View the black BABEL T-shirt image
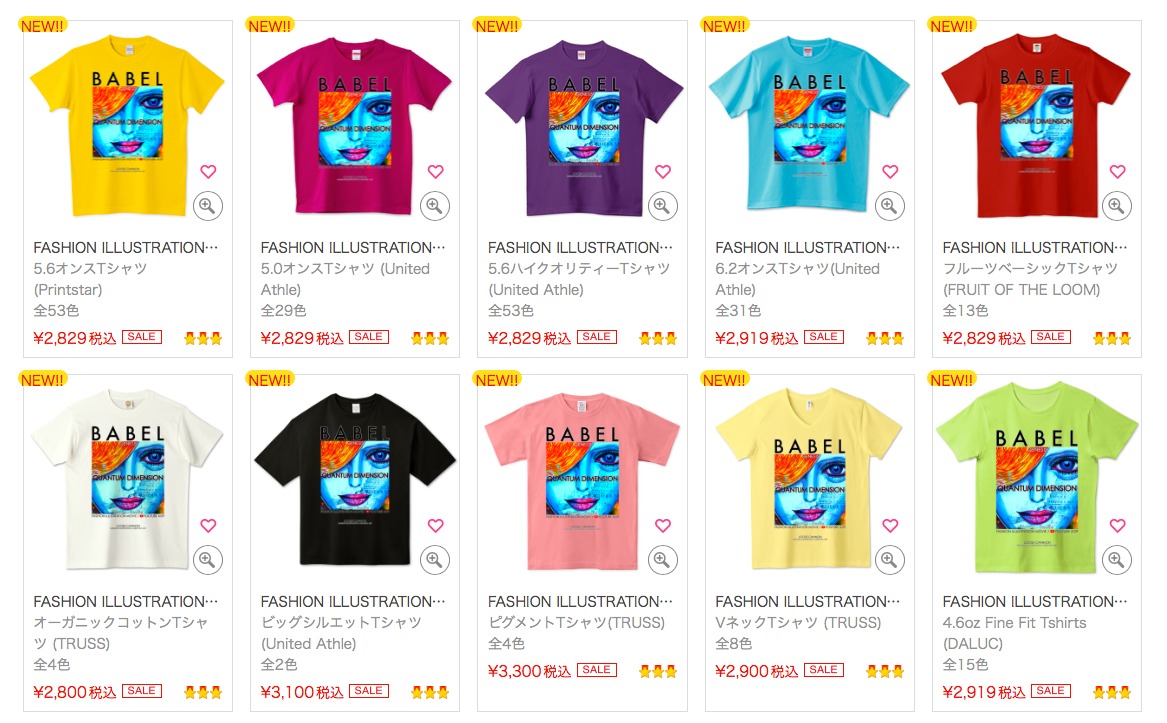This screenshot has width=1167, height=723. click(x=355, y=479)
